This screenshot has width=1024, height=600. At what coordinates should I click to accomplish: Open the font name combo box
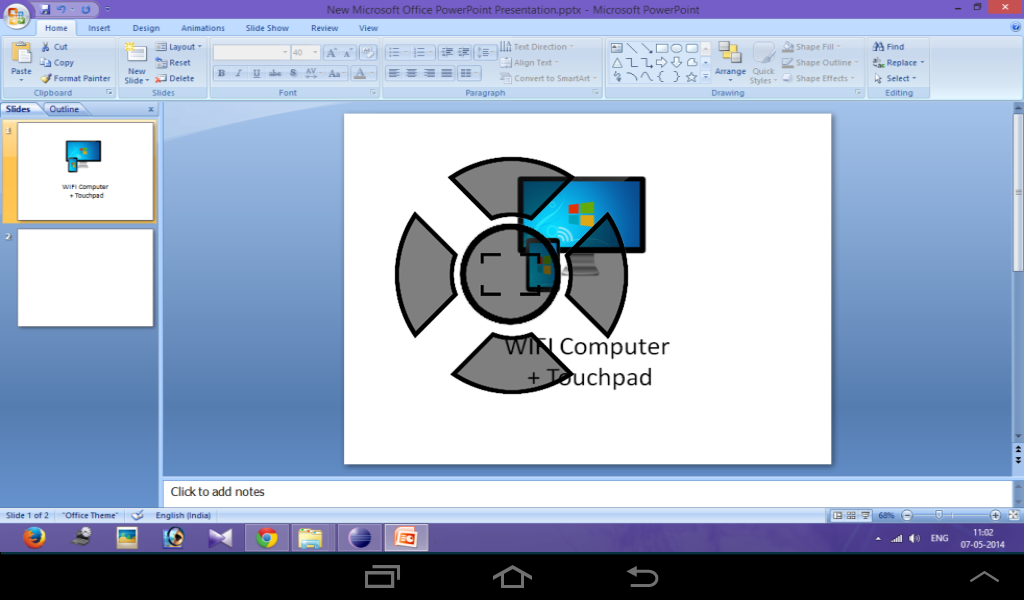pos(251,52)
